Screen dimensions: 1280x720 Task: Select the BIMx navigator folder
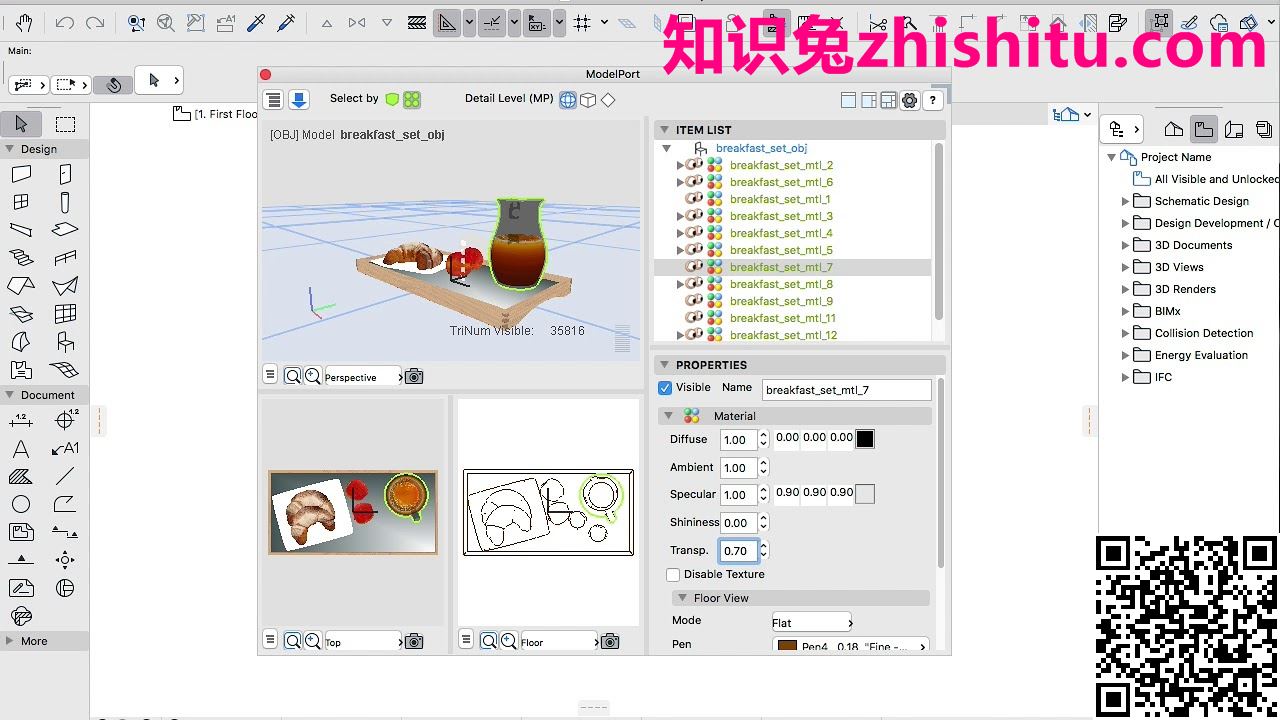pos(1167,311)
